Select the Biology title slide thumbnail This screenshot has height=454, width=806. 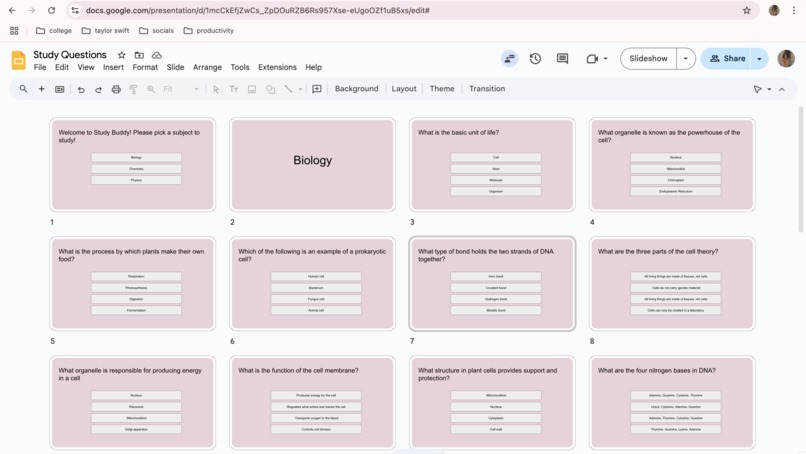(313, 165)
